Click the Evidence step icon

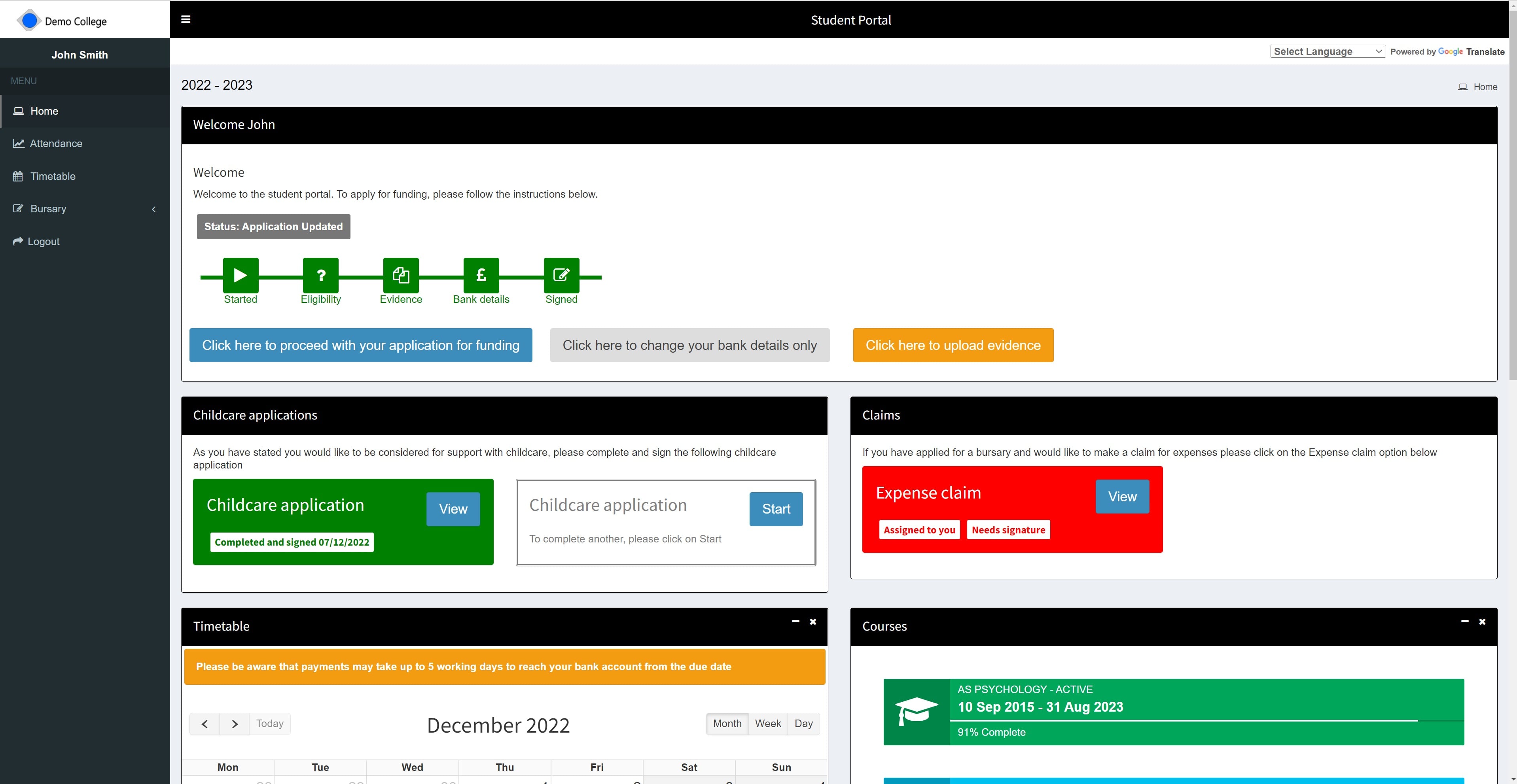pyautogui.click(x=400, y=275)
